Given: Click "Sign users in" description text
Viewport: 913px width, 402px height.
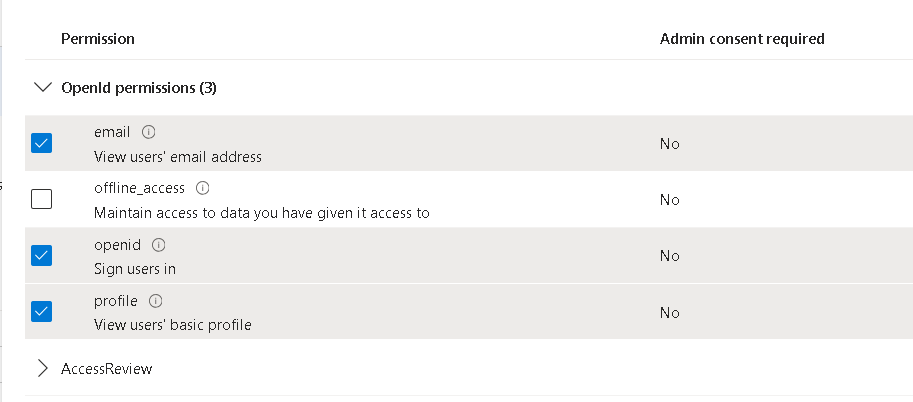Looking at the screenshot, I should tap(135, 269).
